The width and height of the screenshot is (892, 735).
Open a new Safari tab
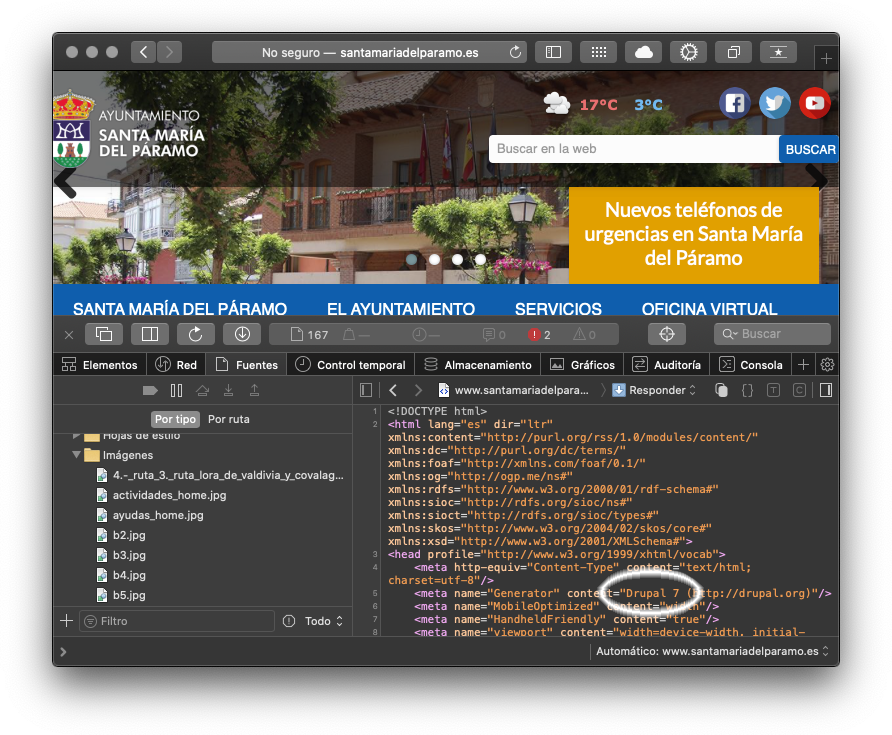pyautogui.click(x=826, y=58)
